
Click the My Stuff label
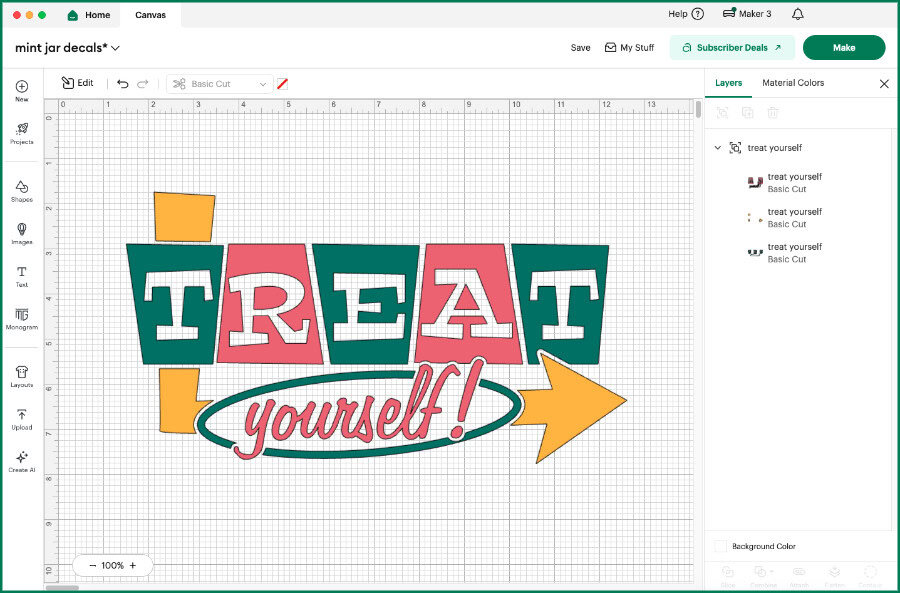[637, 48]
